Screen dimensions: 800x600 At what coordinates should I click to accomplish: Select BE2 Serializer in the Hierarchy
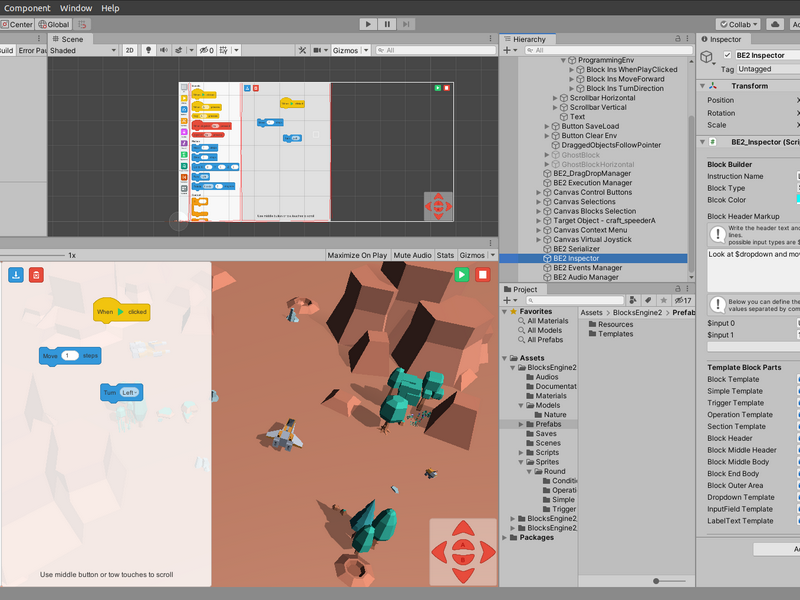tap(577, 249)
